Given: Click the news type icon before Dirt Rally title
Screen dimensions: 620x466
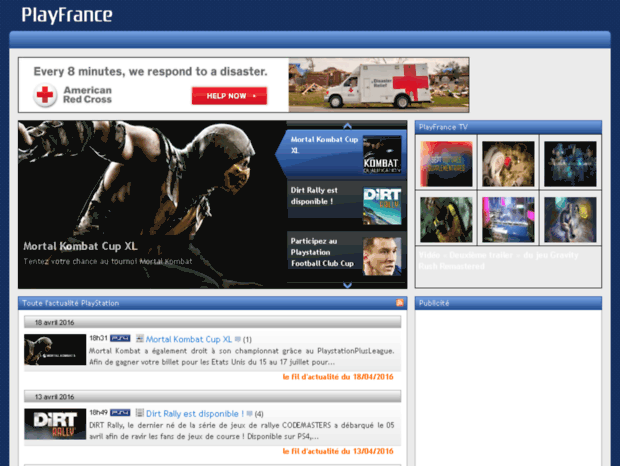Looking at the screenshot, I should point(140,413).
